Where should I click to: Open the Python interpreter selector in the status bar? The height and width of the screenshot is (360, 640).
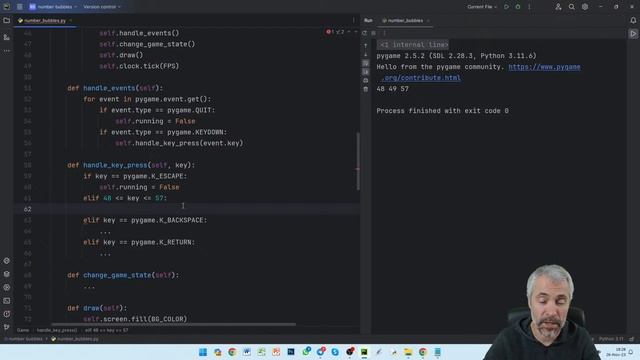611,339
